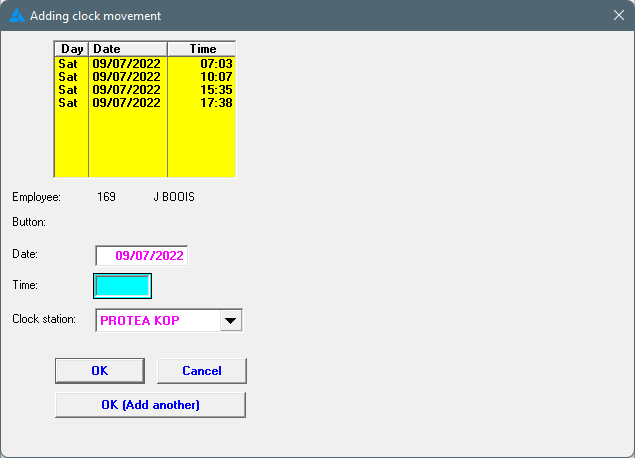Select the row with time 07:03
635x458 pixels.
click(145, 64)
